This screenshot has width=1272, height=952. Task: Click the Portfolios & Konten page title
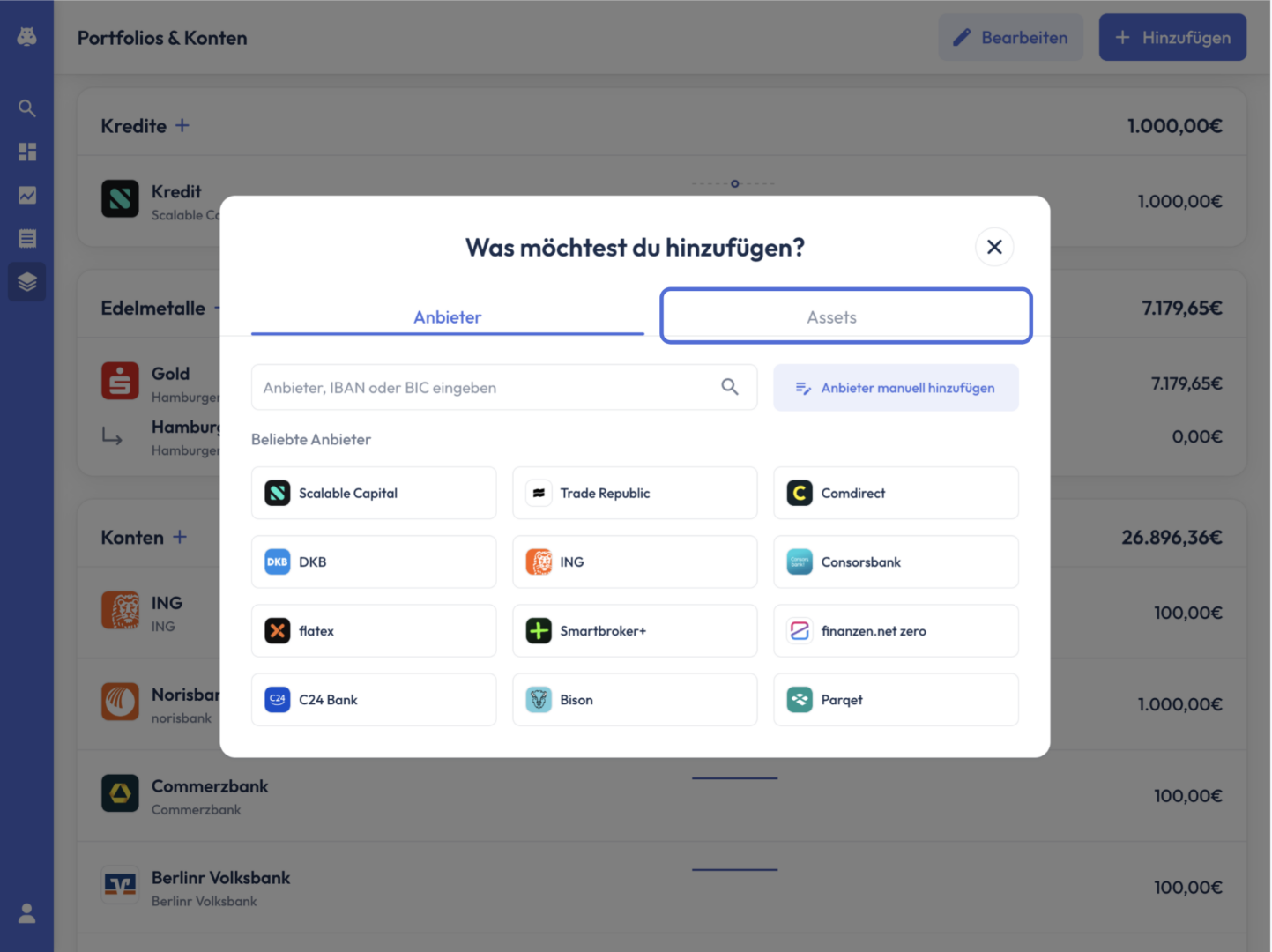pos(162,38)
